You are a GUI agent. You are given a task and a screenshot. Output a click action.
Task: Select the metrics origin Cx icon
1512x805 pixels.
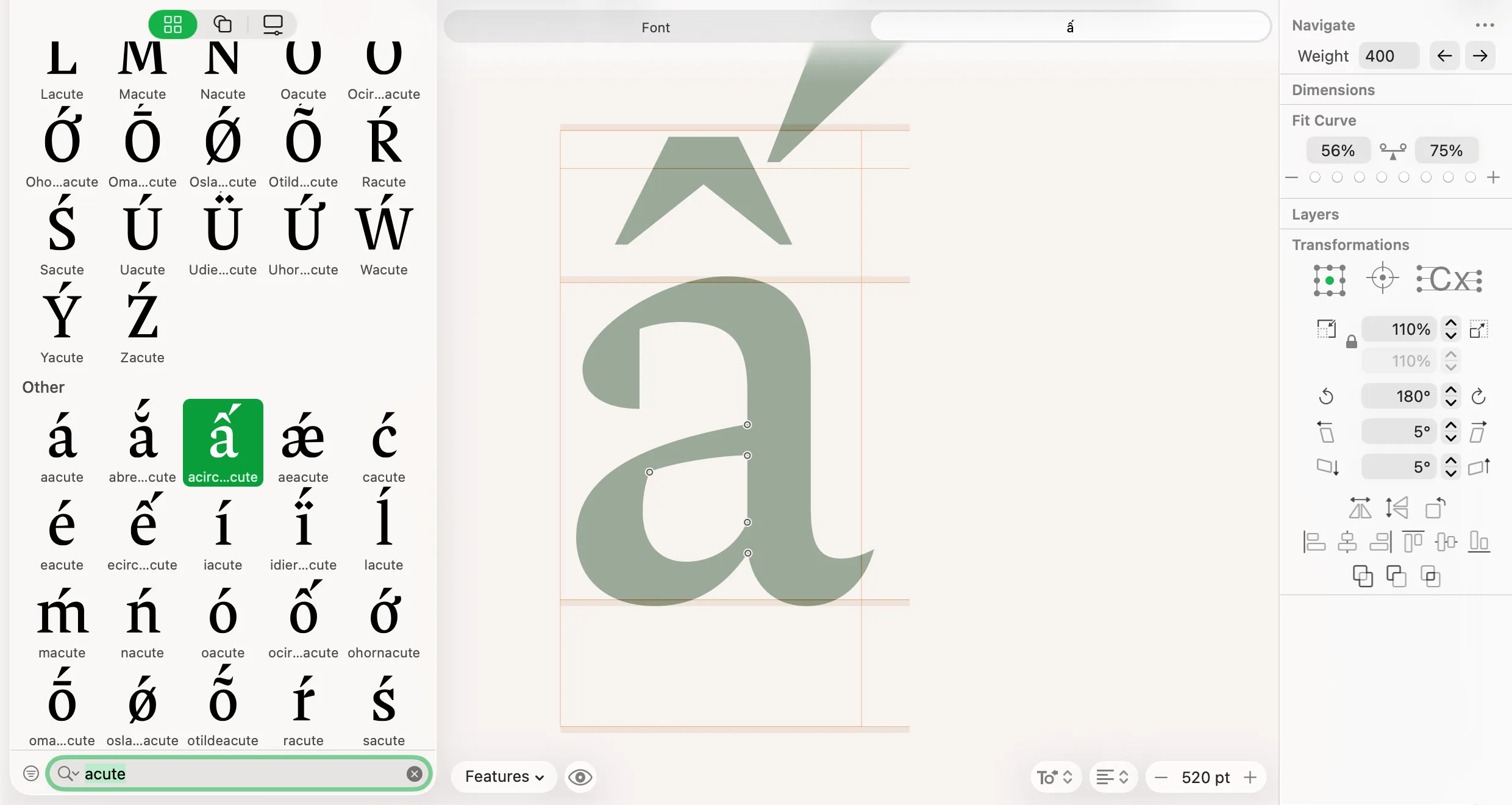point(1449,279)
